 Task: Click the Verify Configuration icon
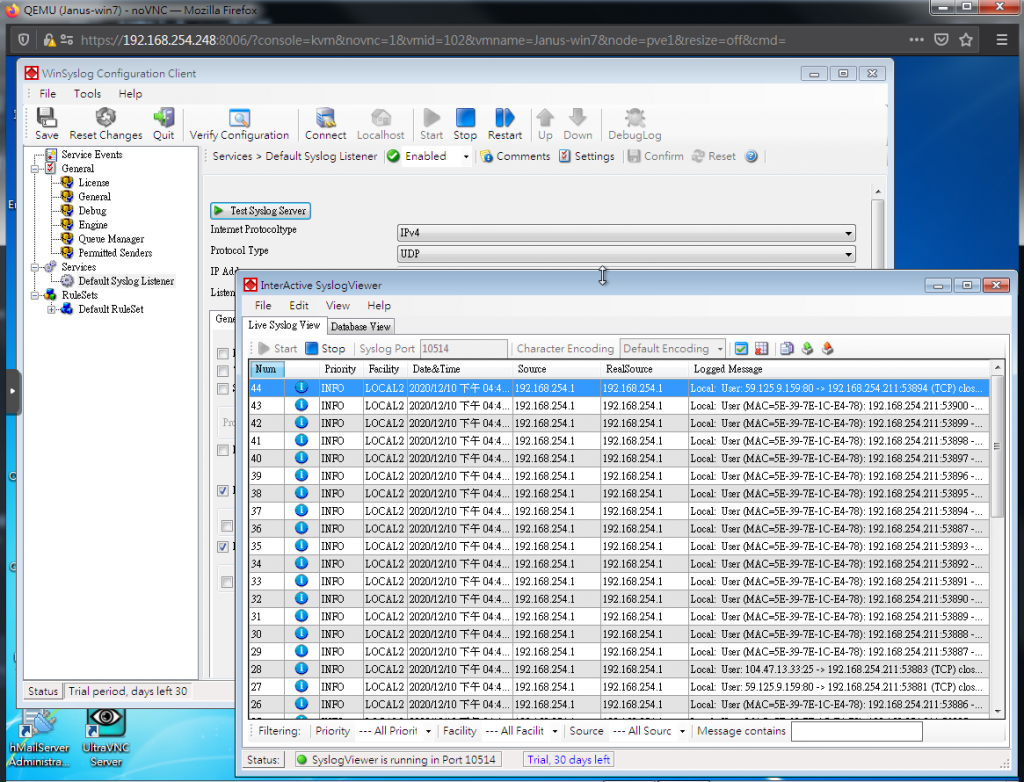coord(239,118)
